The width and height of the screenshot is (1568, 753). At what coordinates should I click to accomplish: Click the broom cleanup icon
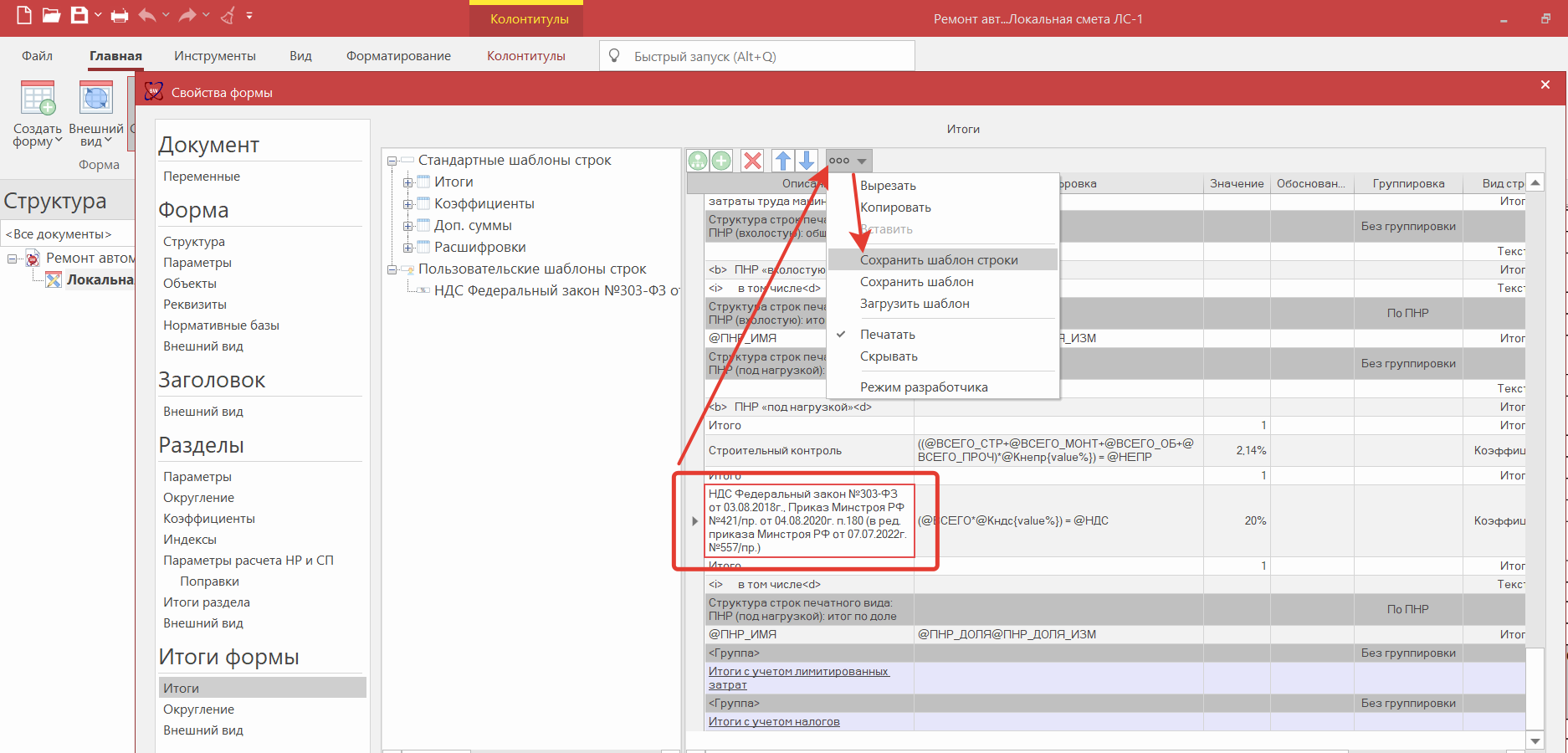click(228, 15)
